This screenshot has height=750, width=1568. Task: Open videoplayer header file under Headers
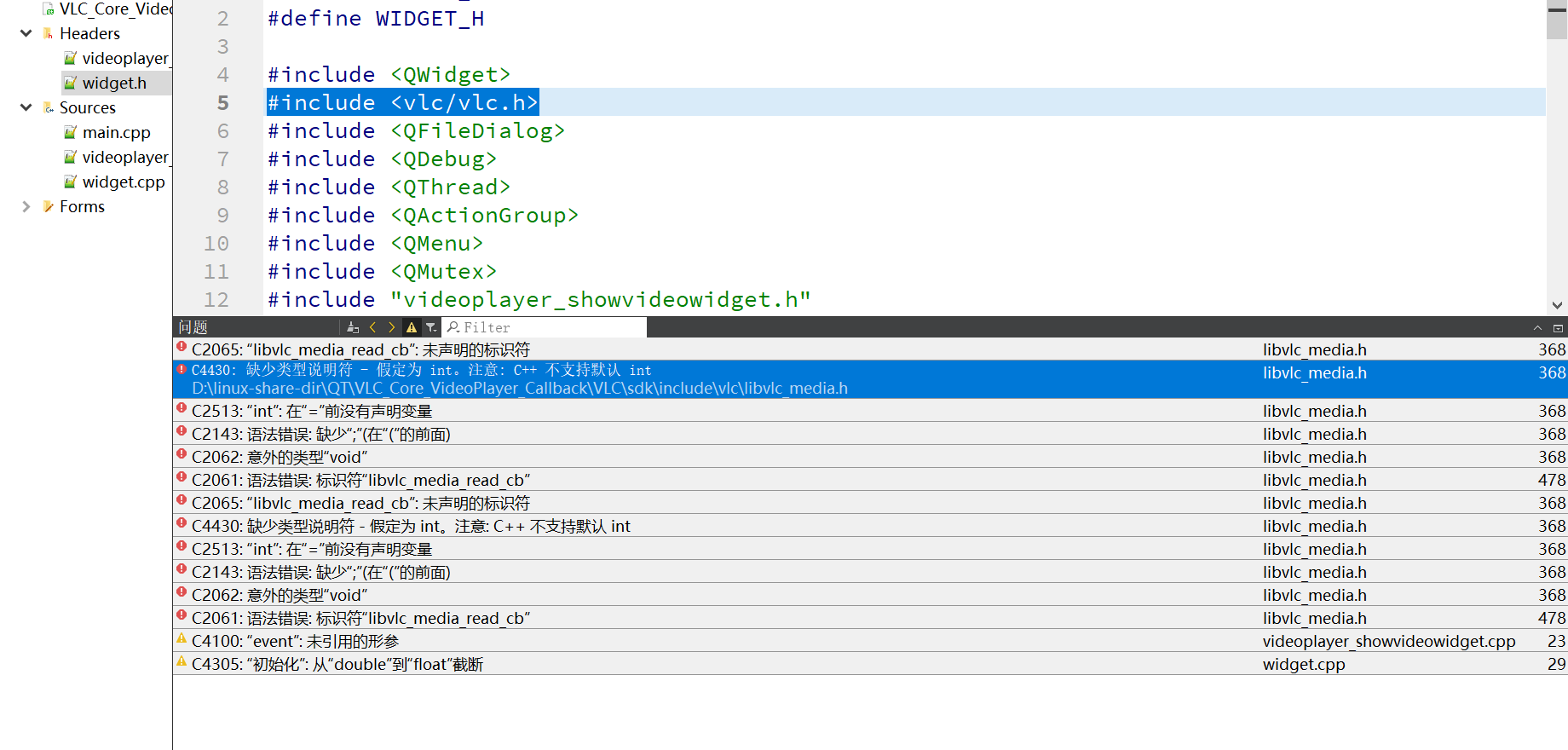pos(126,58)
